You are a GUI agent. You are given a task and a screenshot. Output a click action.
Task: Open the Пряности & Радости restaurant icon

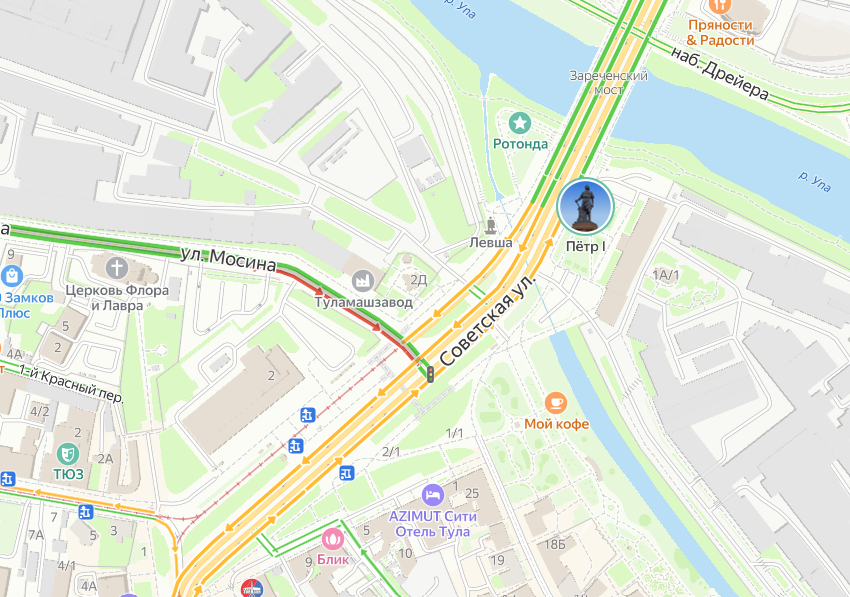point(719,7)
